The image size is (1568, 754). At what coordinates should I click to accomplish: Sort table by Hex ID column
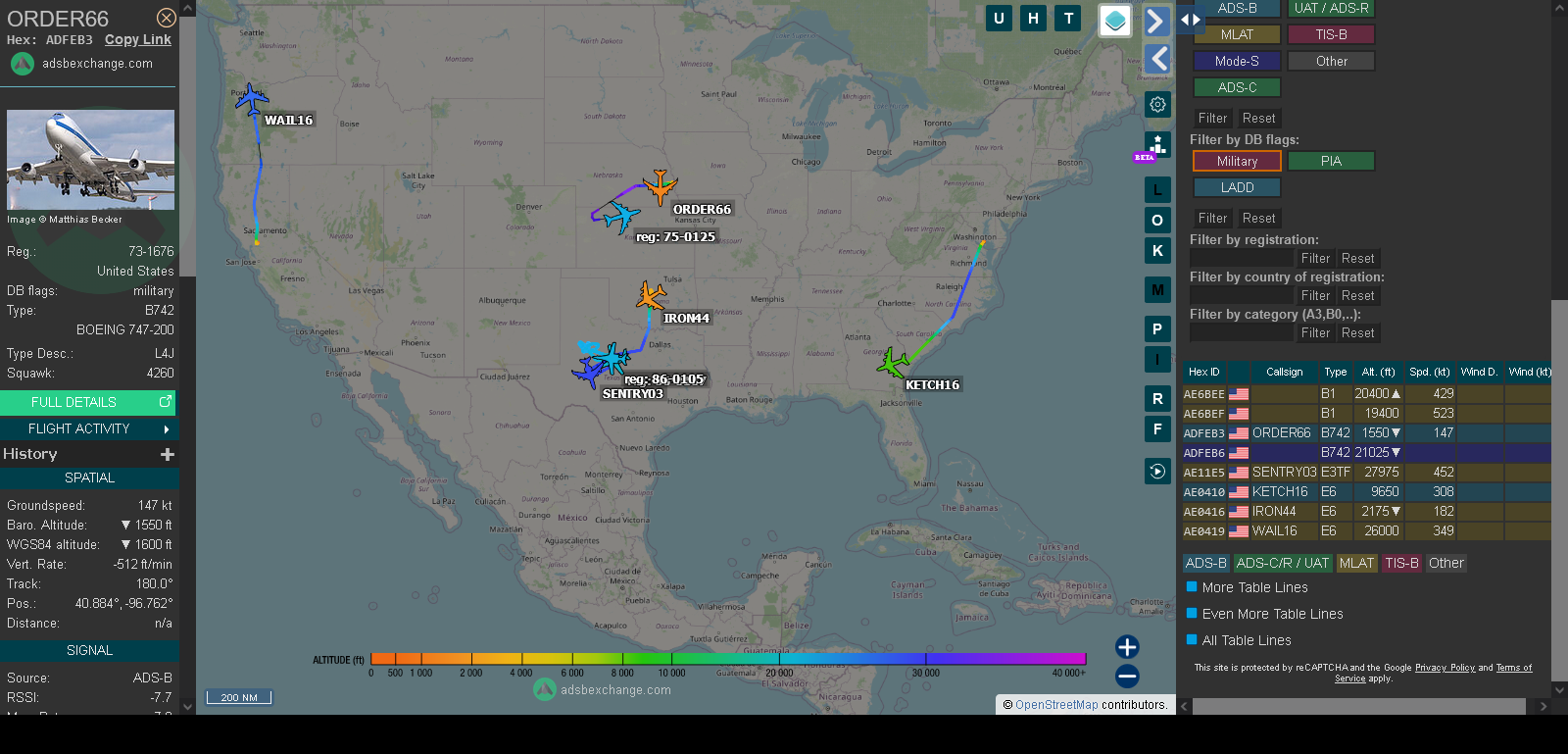pyautogui.click(x=1204, y=372)
